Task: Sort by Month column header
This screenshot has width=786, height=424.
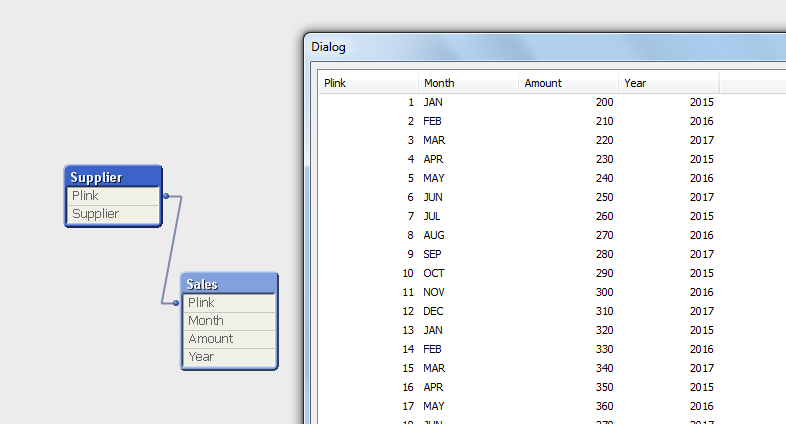Action: tap(468, 83)
